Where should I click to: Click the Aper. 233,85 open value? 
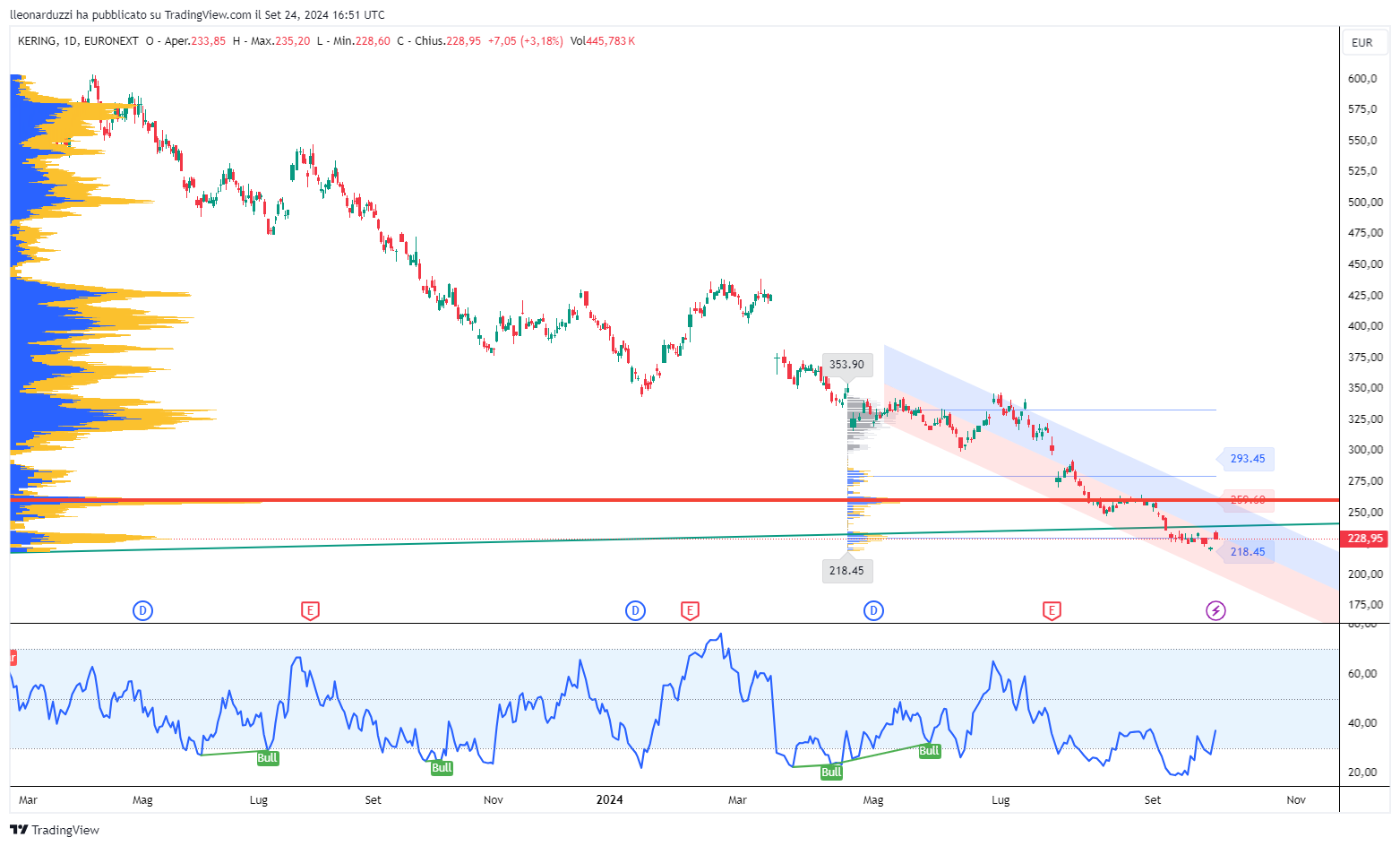point(195,41)
